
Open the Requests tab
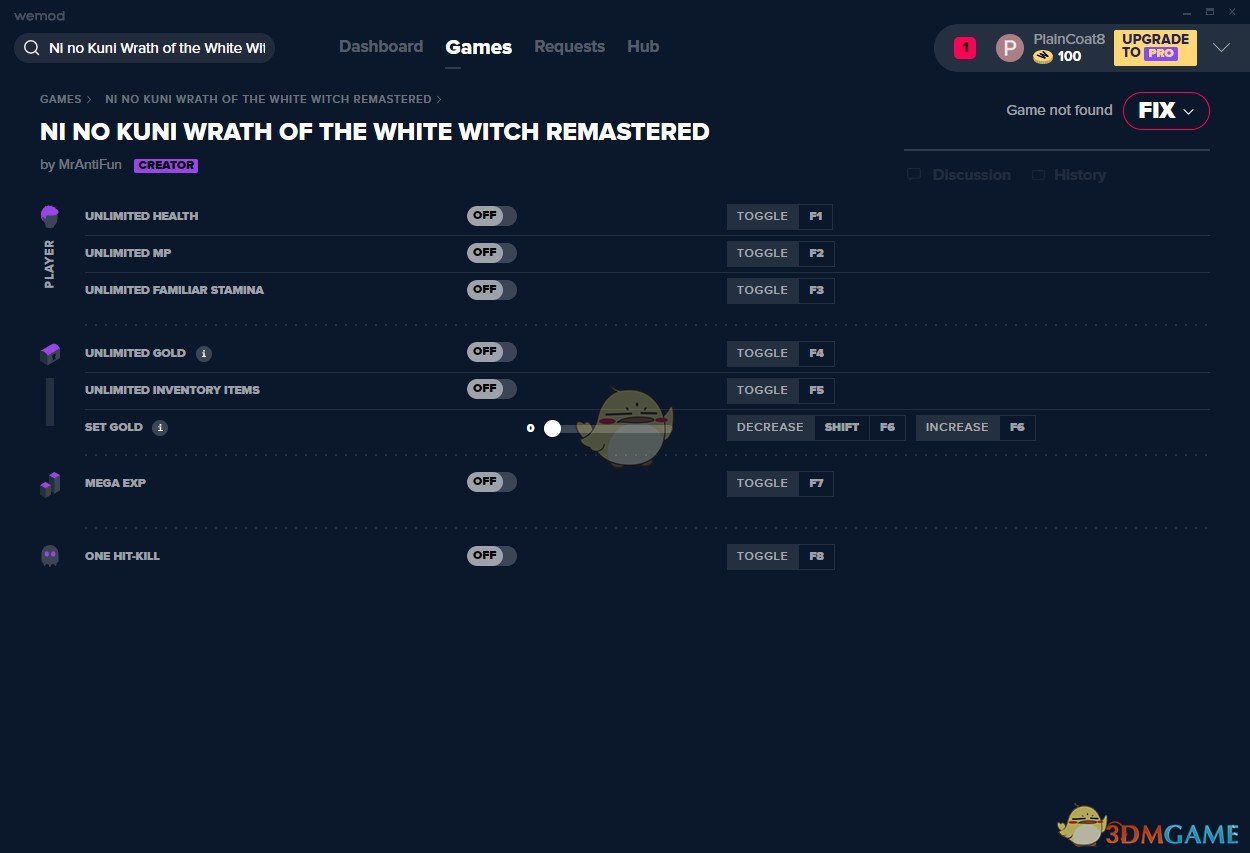(x=569, y=47)
